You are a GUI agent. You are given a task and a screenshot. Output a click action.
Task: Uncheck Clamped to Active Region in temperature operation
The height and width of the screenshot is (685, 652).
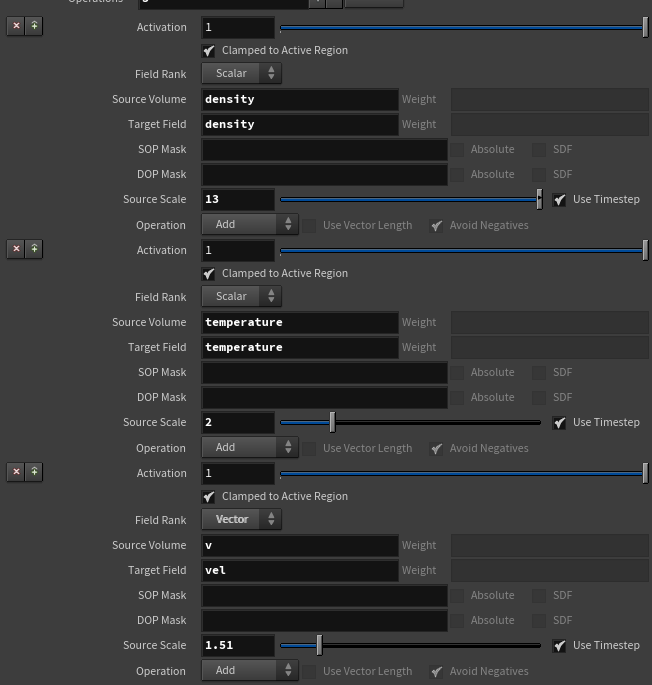click(209, 274)
